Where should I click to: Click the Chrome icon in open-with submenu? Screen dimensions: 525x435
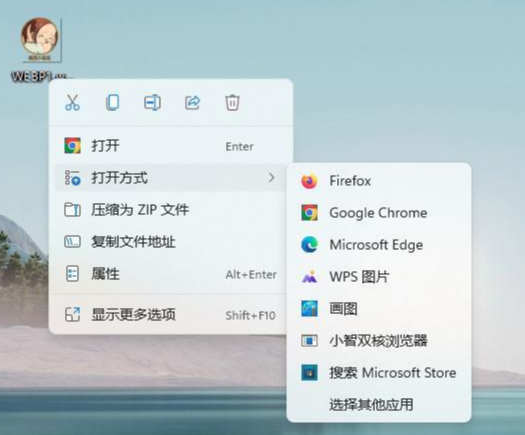(309, 213)
